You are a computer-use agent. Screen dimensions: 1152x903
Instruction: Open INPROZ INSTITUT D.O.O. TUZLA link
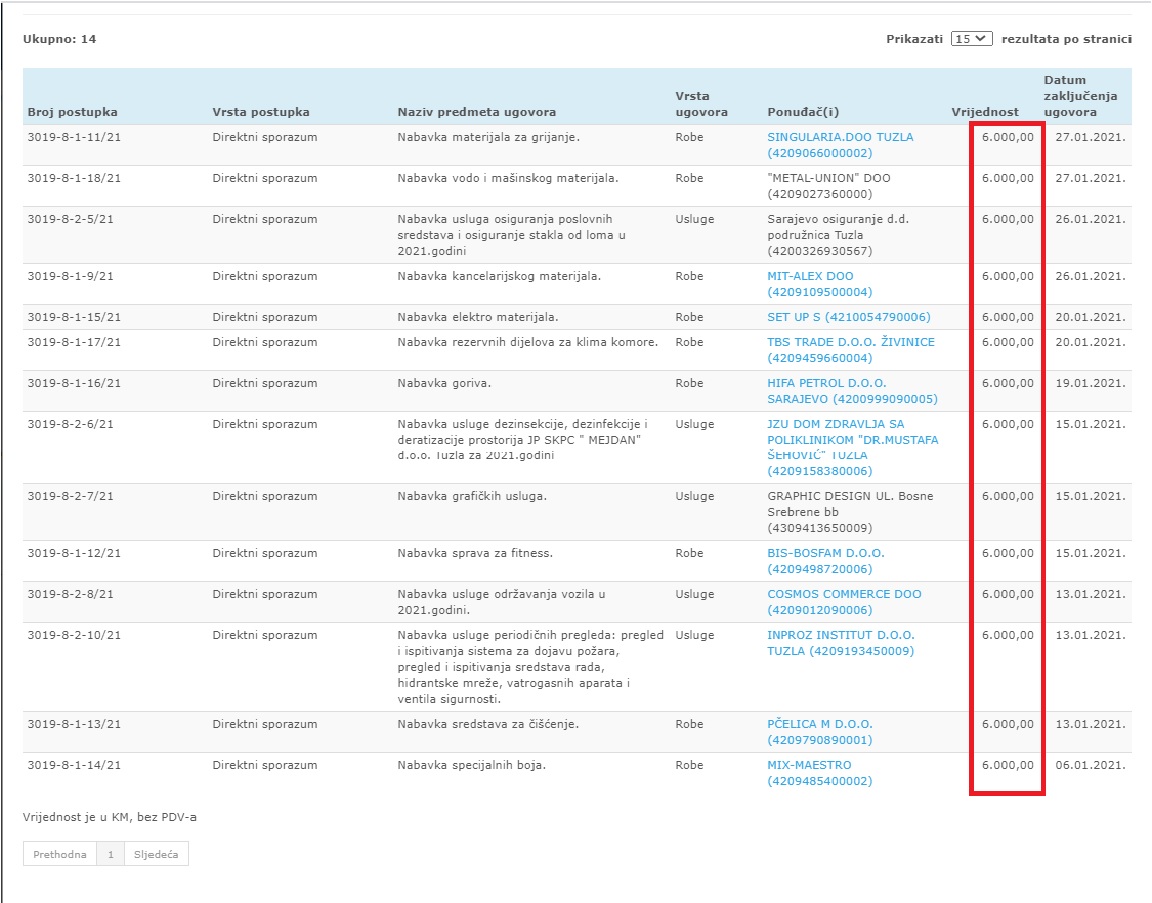(840, 643)
